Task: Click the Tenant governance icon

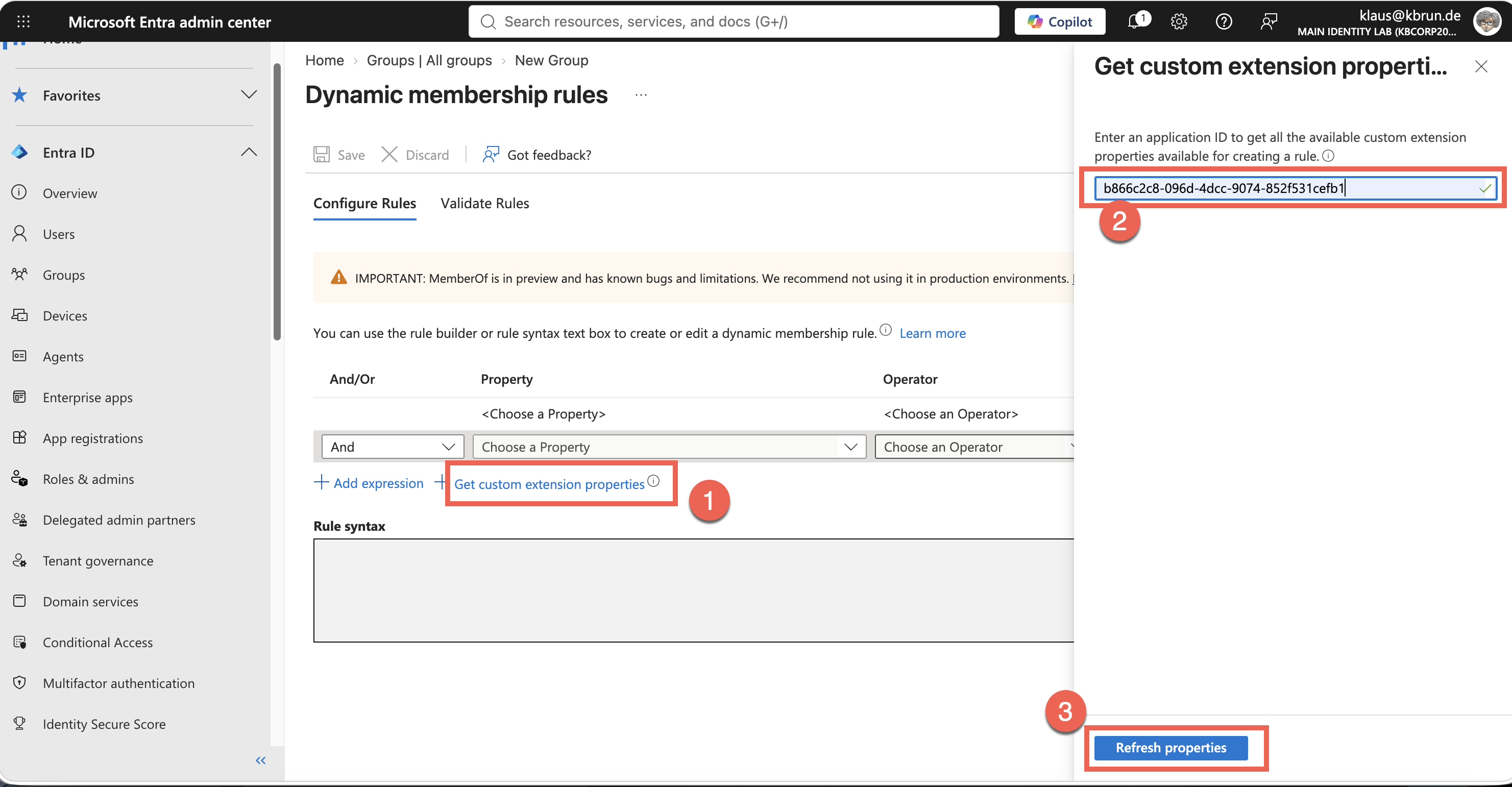Action: coord(19,560)
